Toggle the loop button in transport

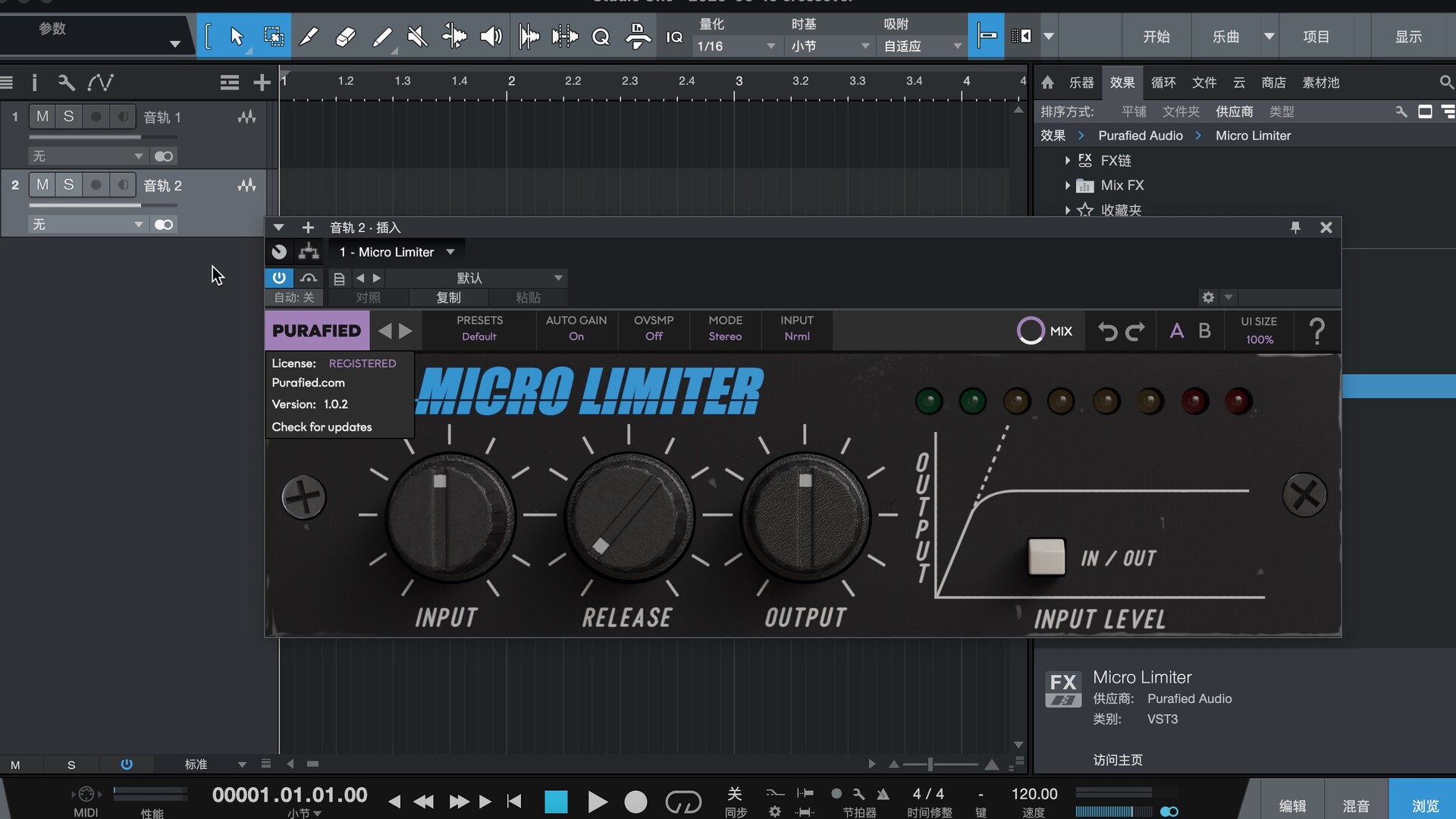[683, 802]
